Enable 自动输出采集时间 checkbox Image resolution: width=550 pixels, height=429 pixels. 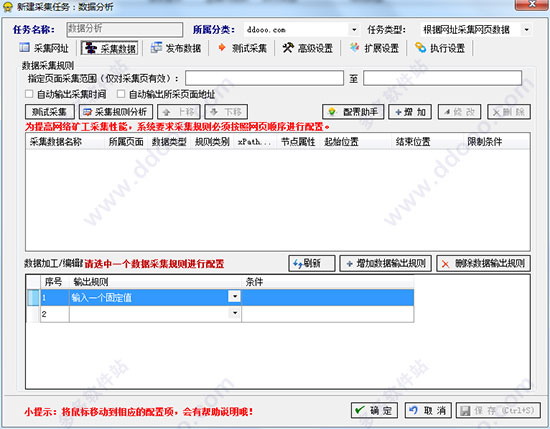pyautogui.click(x=29, y=94)
